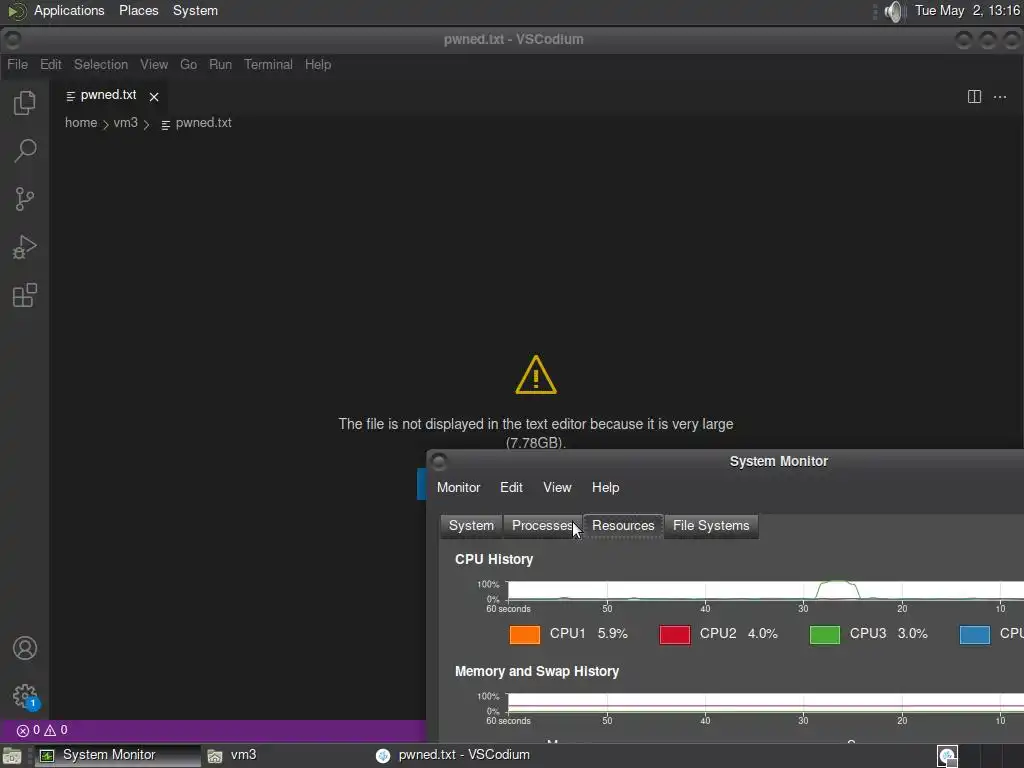Open the Extensions view
This screenshot has width=1024, height=768.
coord(25,295)
